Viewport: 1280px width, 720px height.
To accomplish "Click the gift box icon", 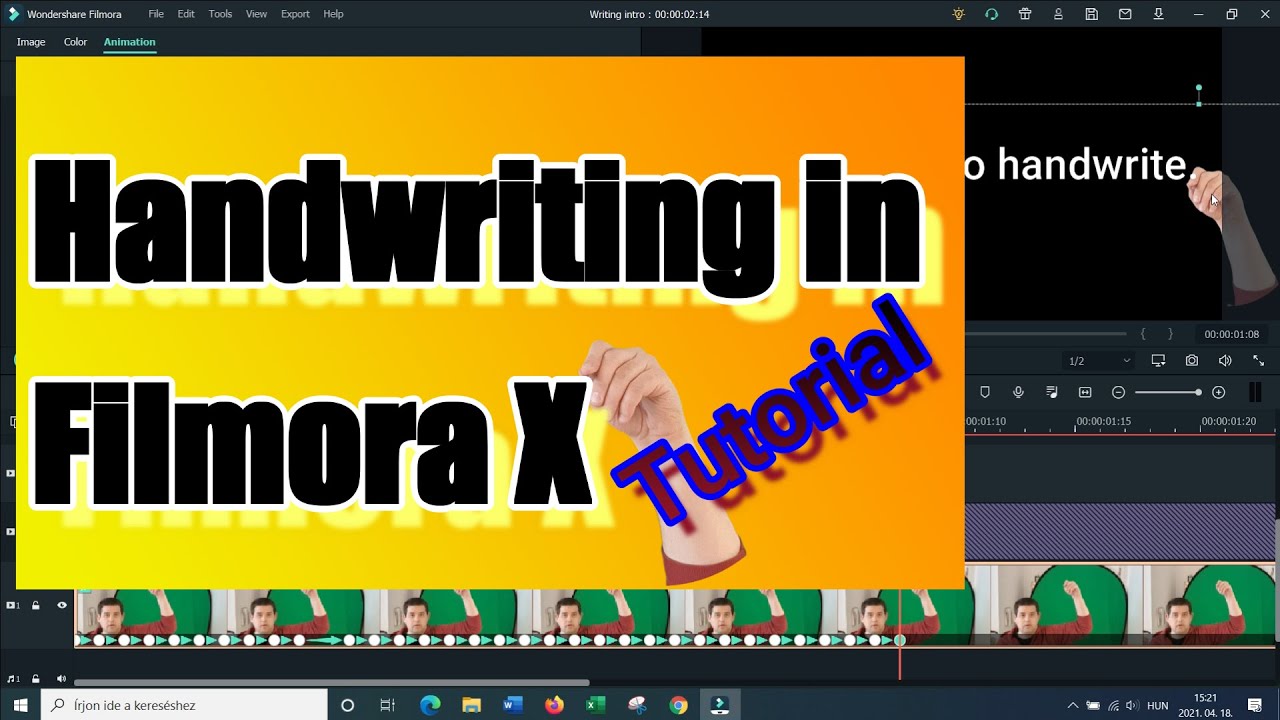I will (1025, 14).
